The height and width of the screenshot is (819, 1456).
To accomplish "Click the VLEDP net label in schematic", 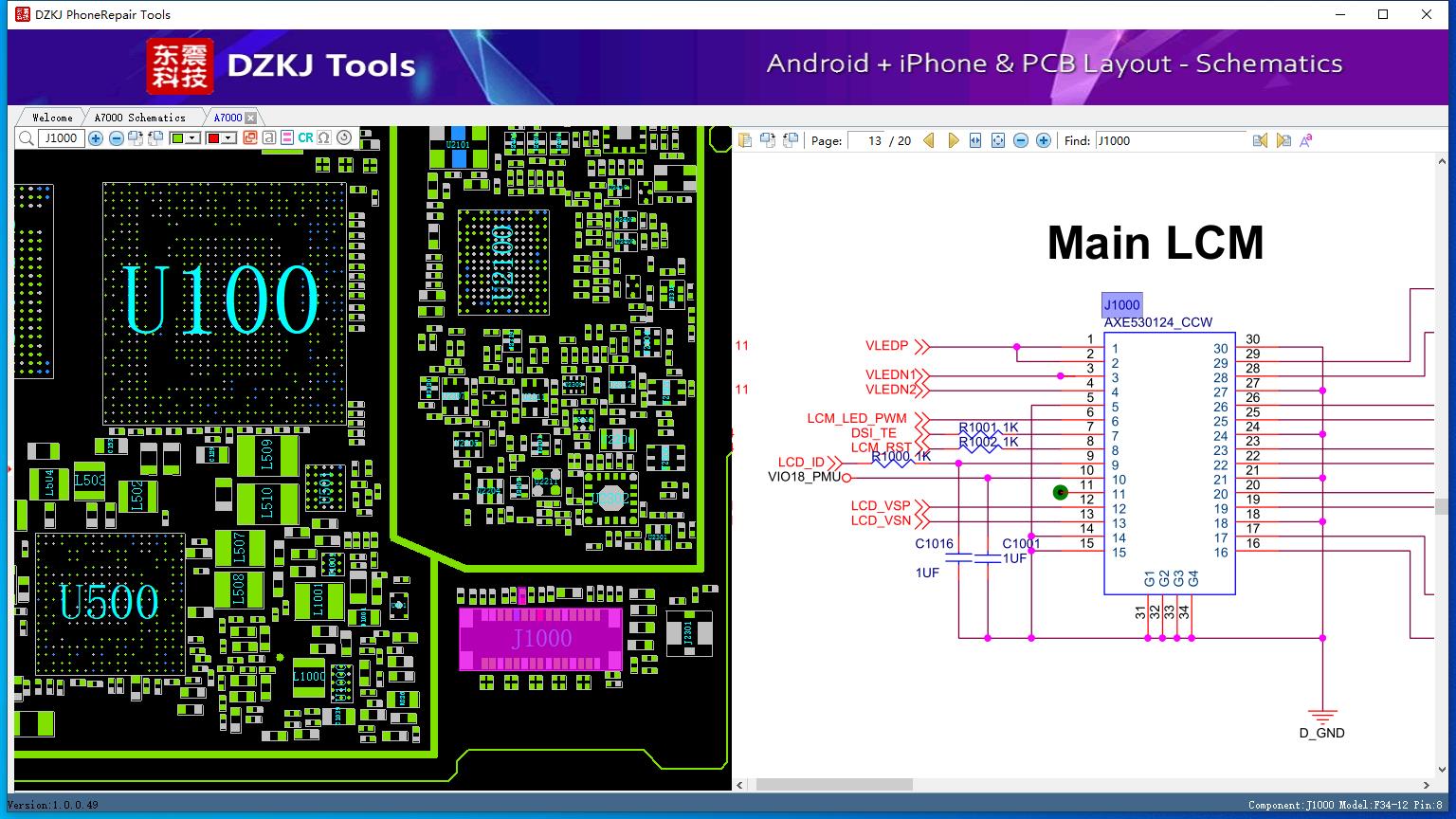I will (886, 346).
